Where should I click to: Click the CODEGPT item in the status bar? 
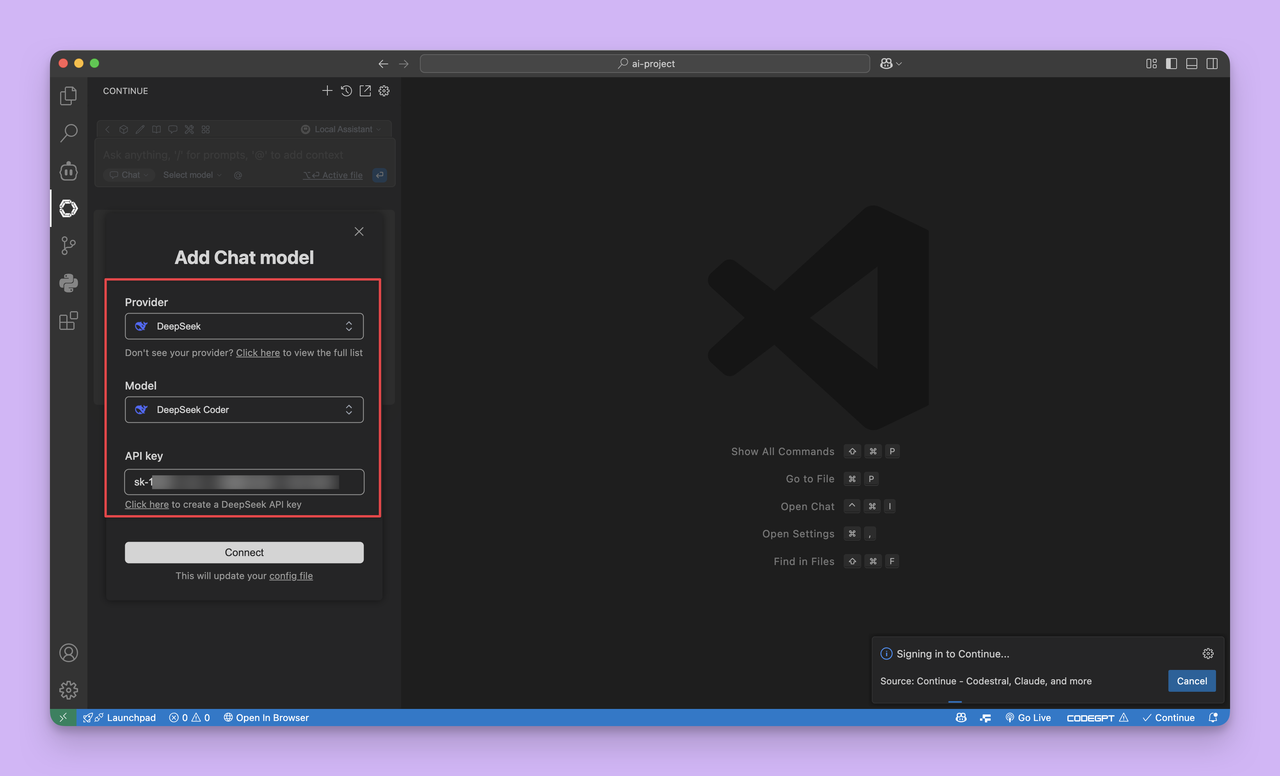click(1092, 717)
